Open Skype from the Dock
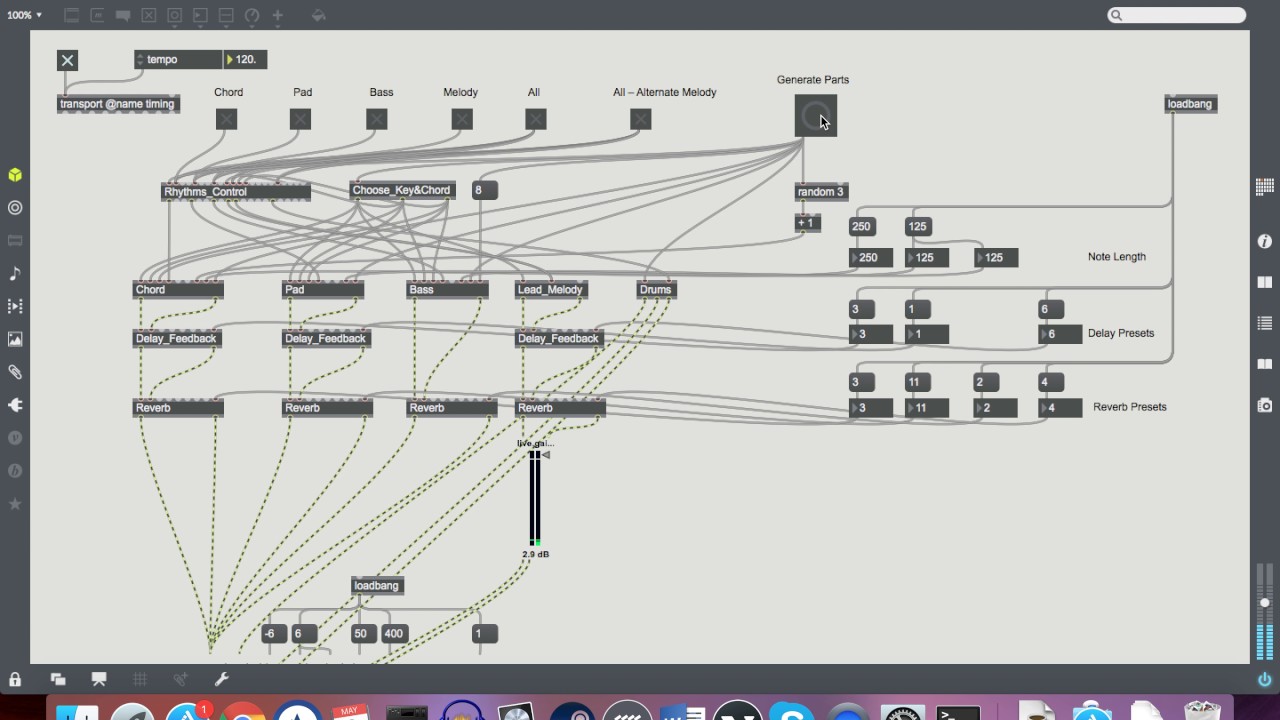The image size is (1280, 720). (793, 711)
